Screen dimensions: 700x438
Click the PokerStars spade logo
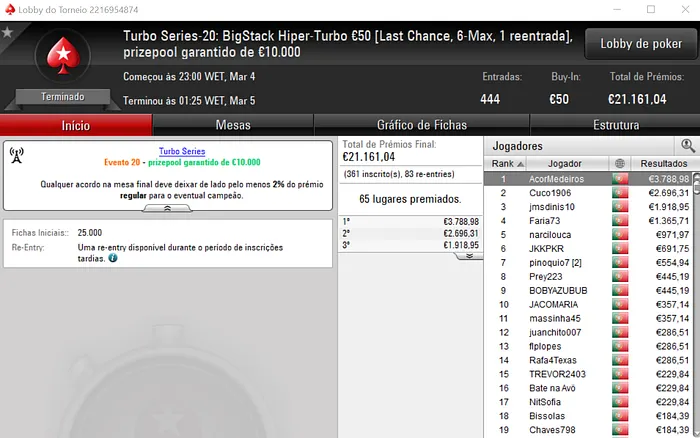(63, 55)
